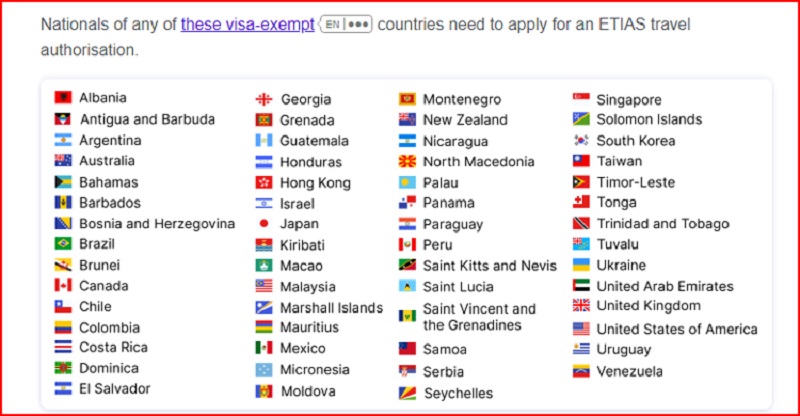Select the Canada flag icon
The width and height of the screenshot is (800, 416).
point(63,286)
